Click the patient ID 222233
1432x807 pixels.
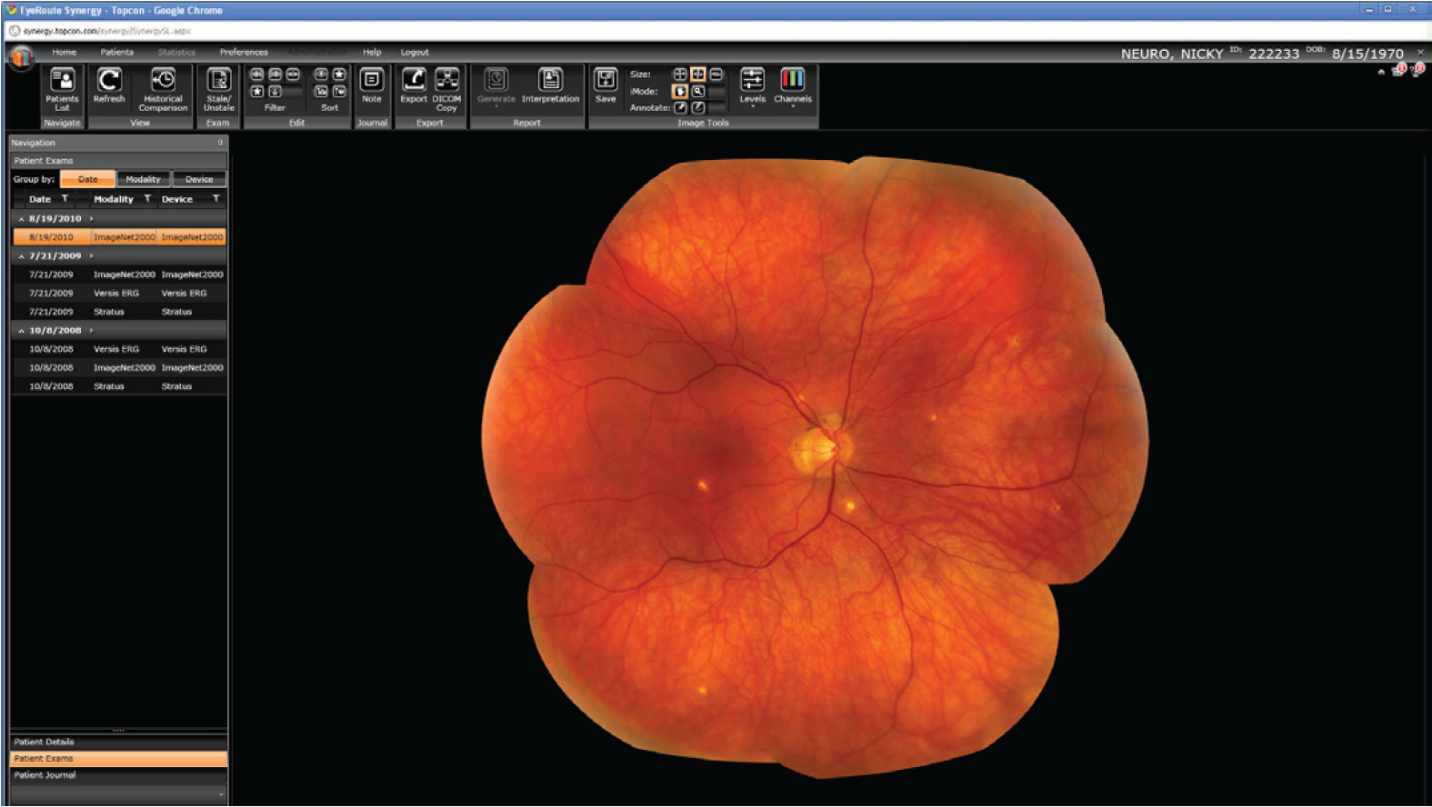1272,53
